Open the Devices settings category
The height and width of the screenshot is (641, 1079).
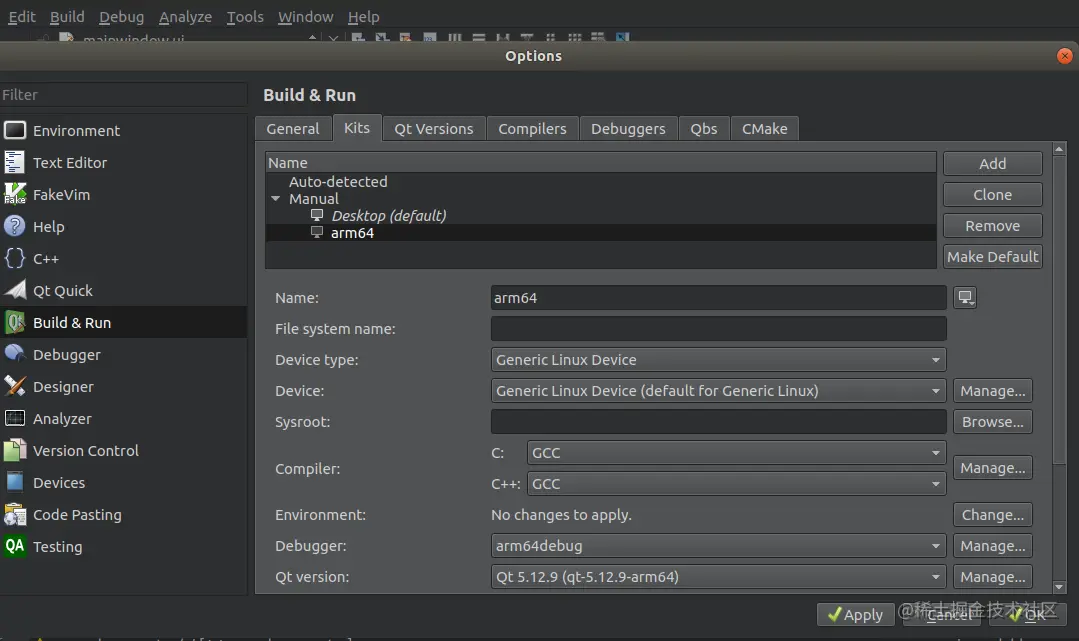click(x=124, y=483)
